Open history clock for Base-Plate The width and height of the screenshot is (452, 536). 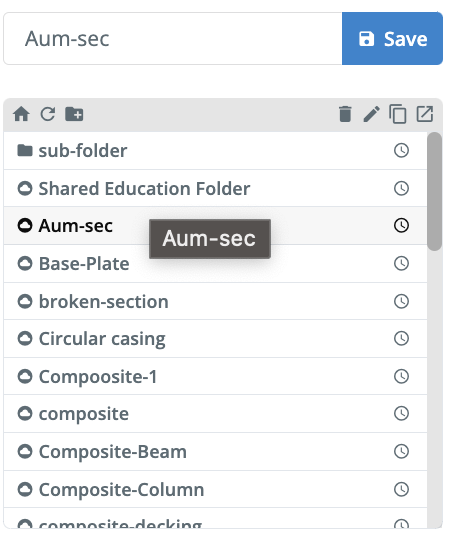coord(401,263)
